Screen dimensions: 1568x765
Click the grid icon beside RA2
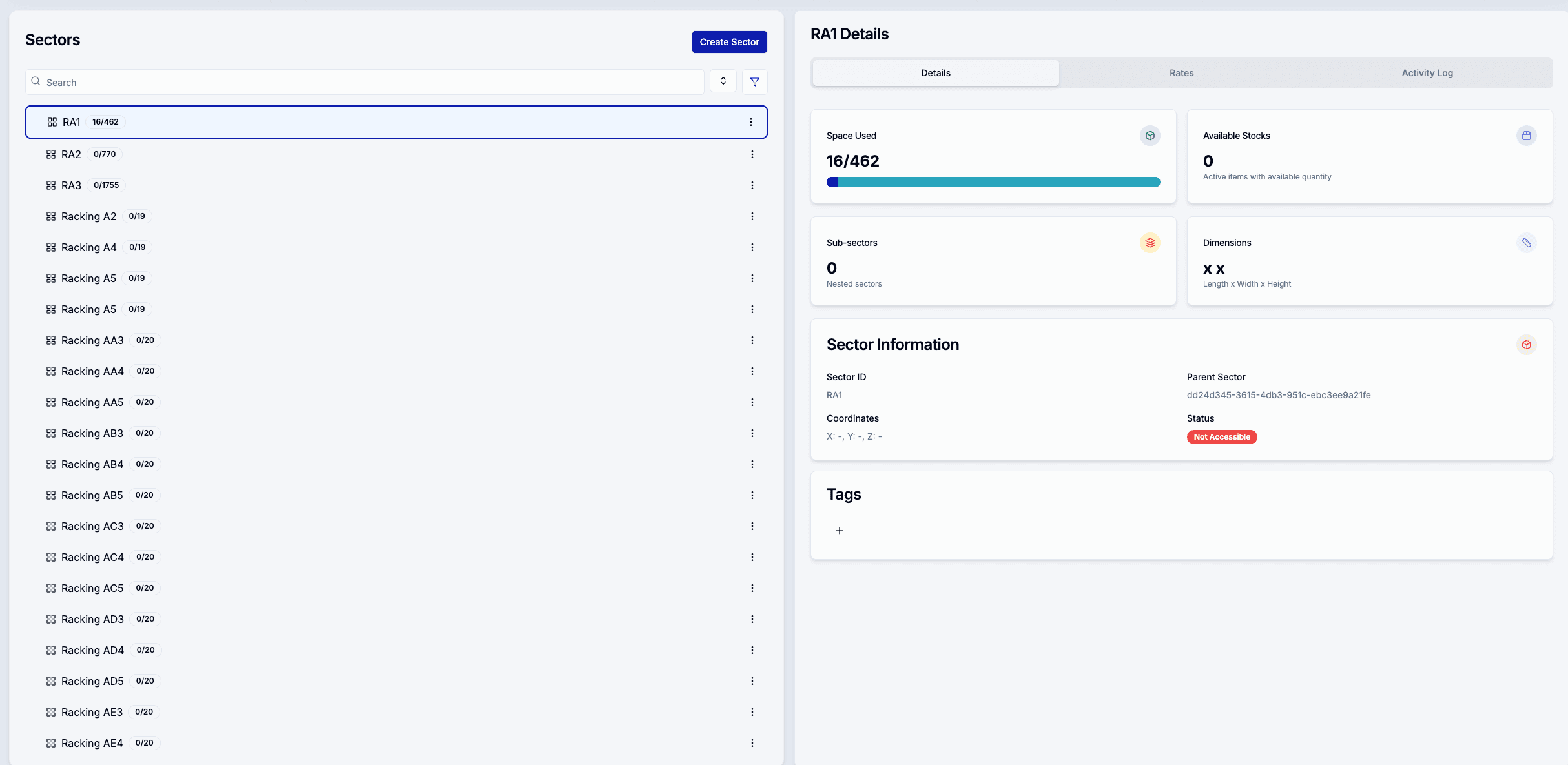point(51,154)
